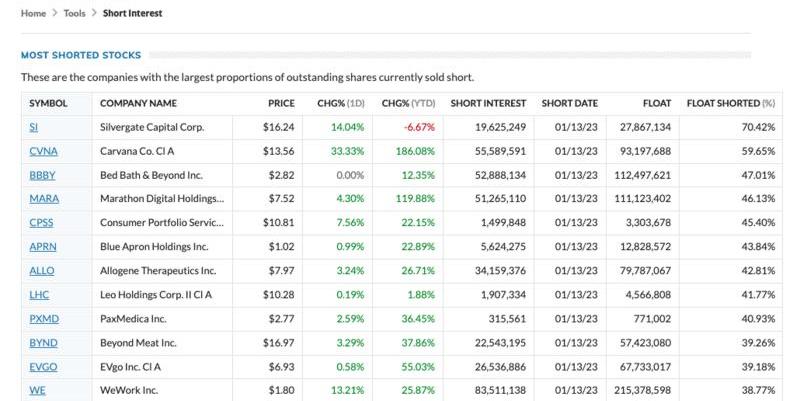The width and height of the screenshot is (800, 401).
Task: Open the WE ticker link
Action: tap(37, 390)
